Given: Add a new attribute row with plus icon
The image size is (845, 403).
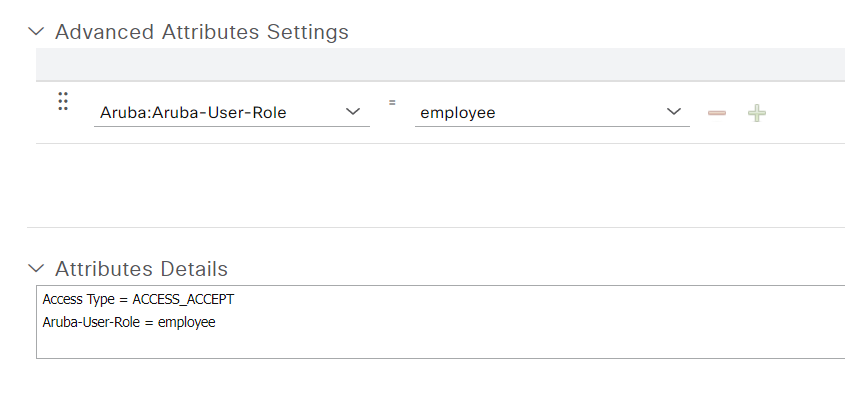Looking at the screenshot, I should pos(757,113).
